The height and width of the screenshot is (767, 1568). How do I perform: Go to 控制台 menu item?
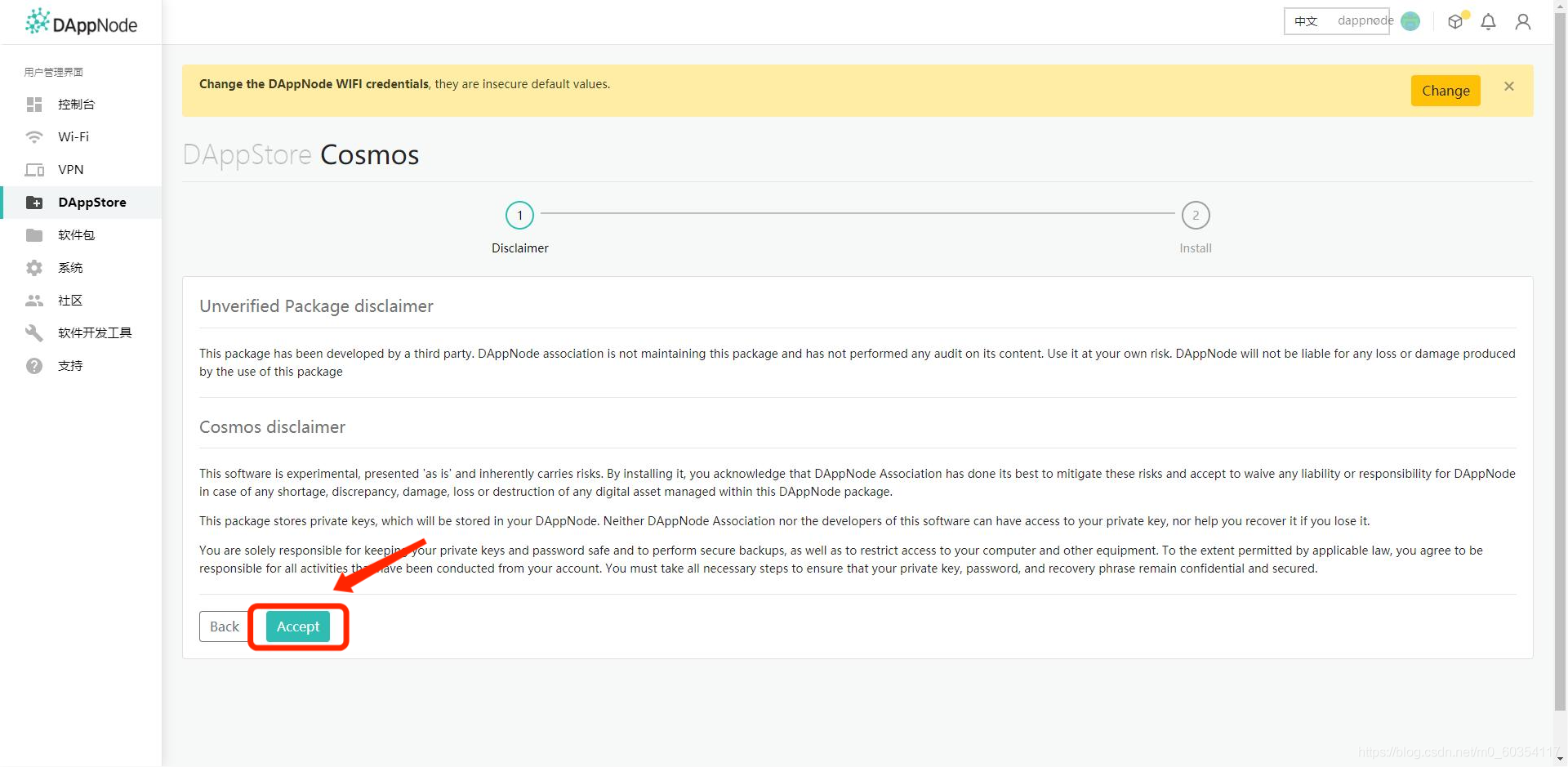click(81, 105)
